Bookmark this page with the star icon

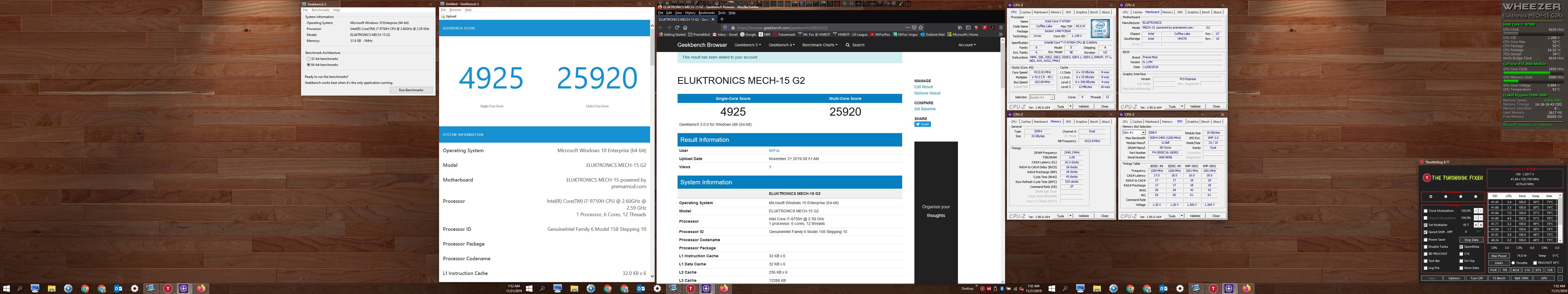pyautogui.click(x=921, y=27)
